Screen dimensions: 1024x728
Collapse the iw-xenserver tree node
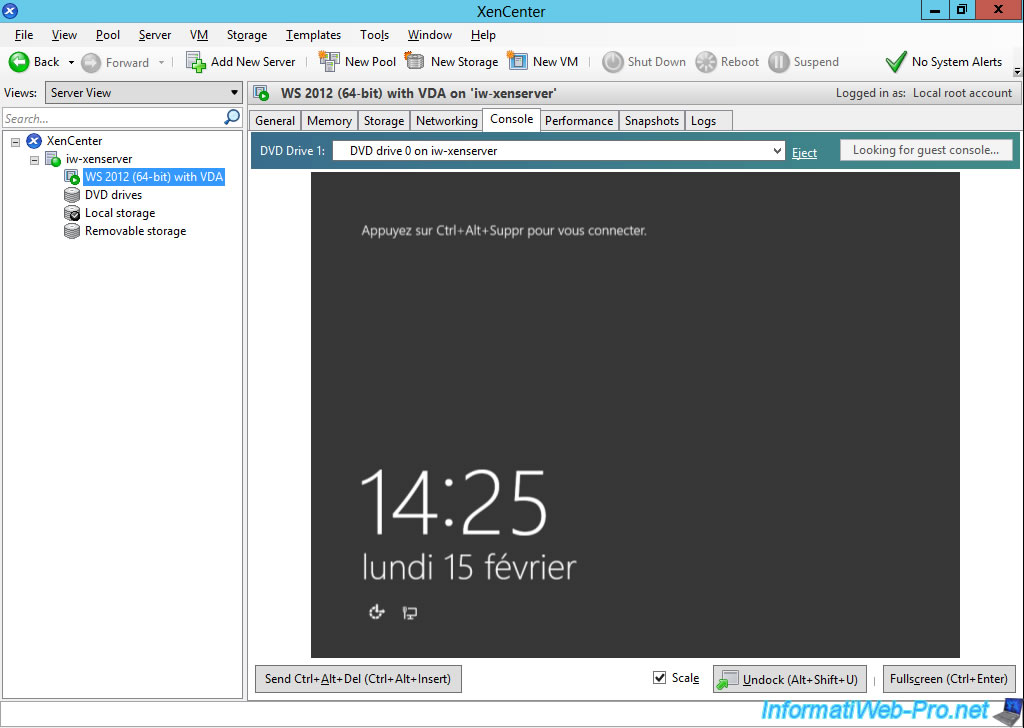[x=35, y=159]
